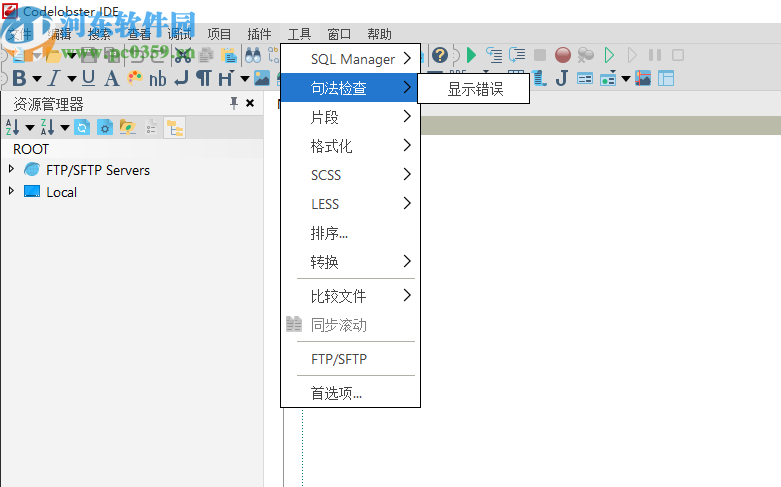Click the Step Over debug icon
Viewport: 781px width, 487px height.
click(517, 55)
